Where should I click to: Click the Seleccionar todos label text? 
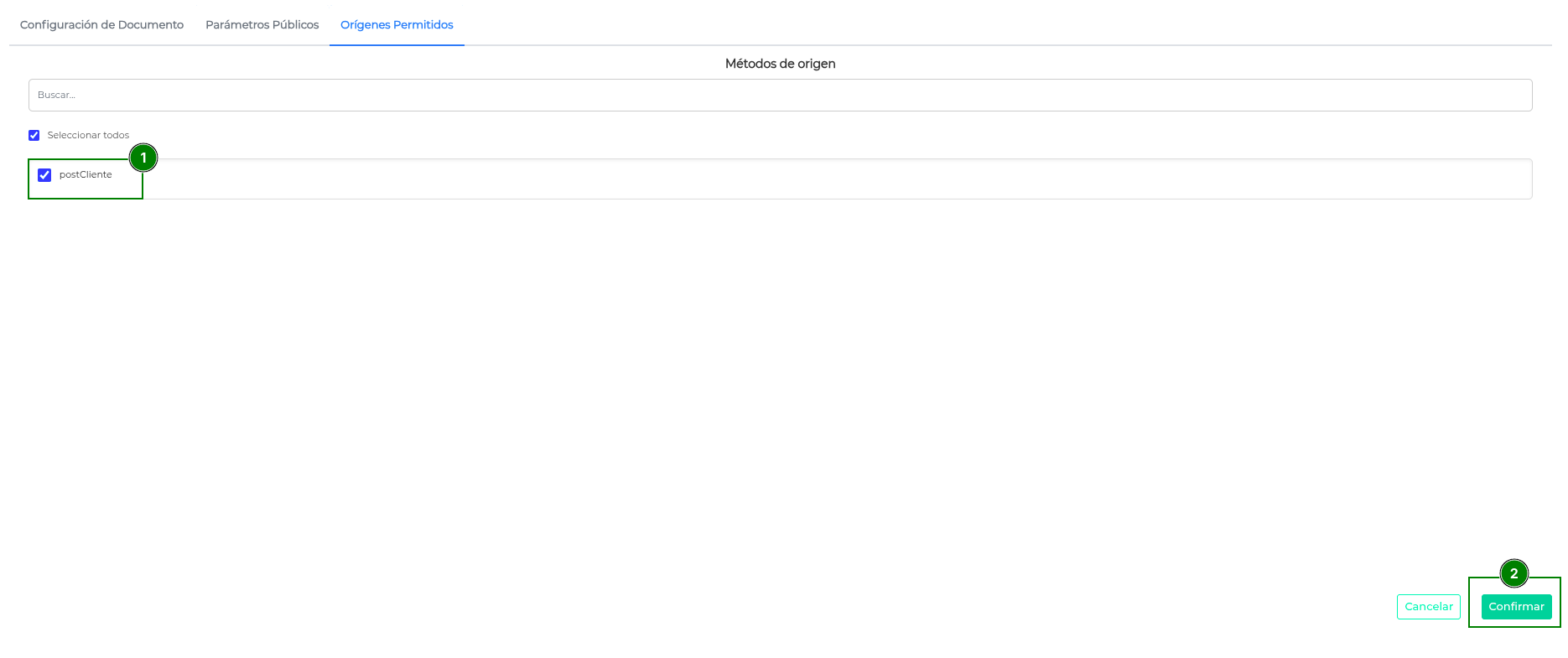click(x=88, y=135)
